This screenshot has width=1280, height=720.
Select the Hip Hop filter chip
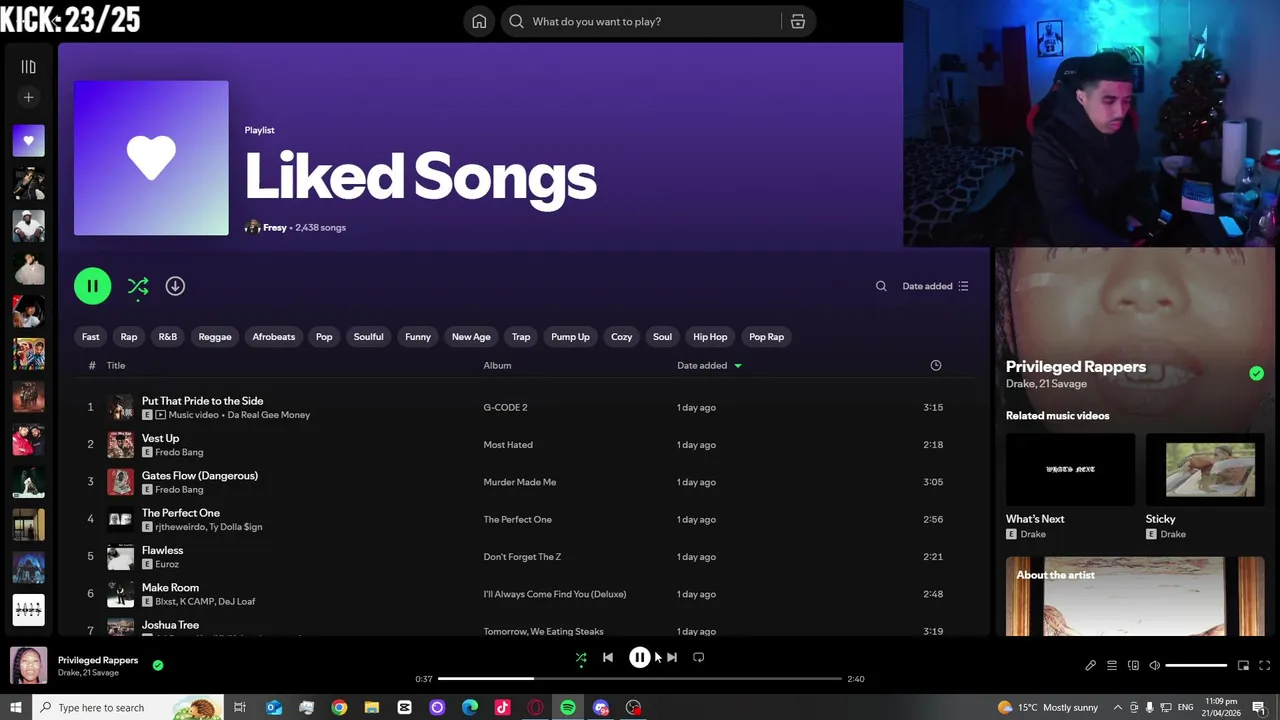(x=710, y=337)
